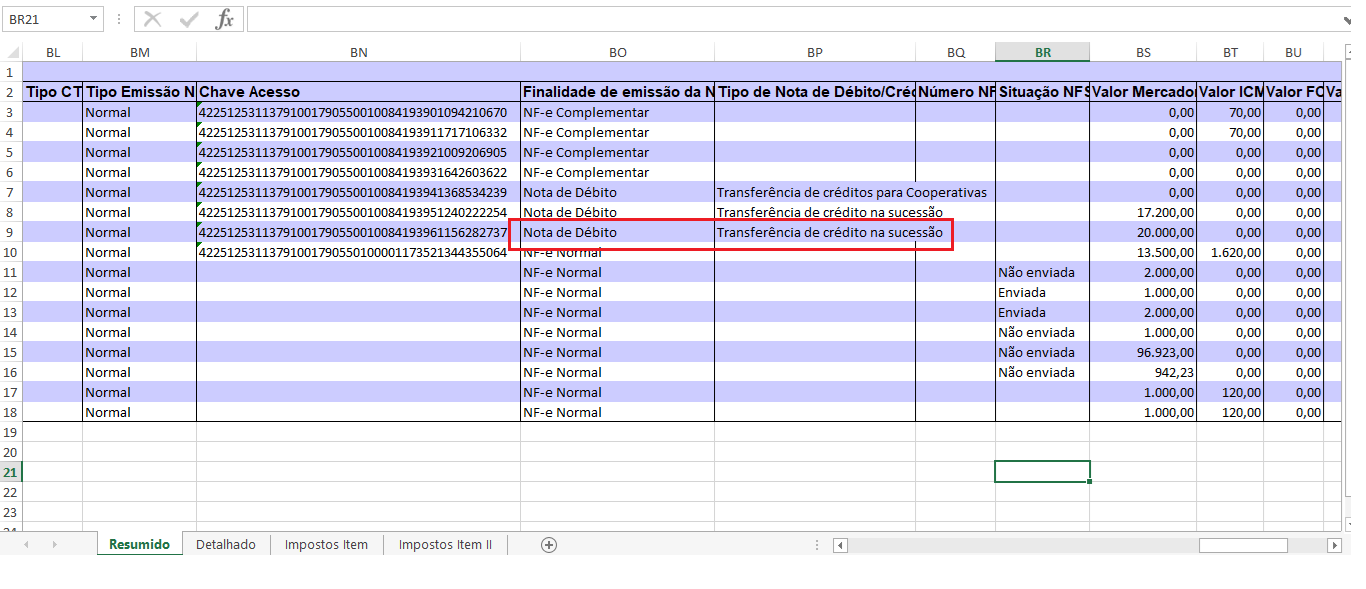Click the 'Valor Mercado' header cell
The width and height of the screenshot is (1366, 589).
coord(1142,92)
